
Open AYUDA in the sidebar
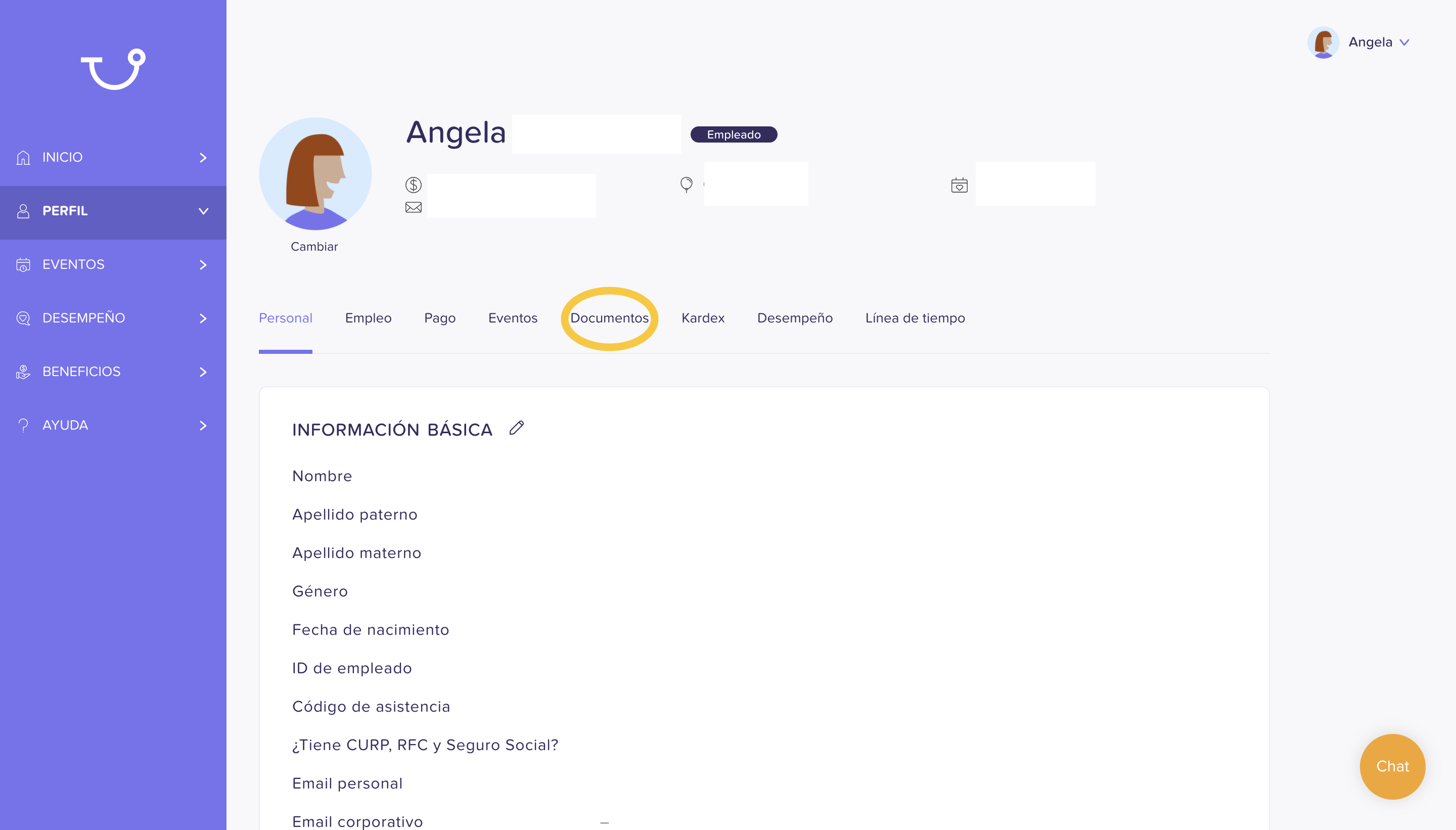point(113,425)
